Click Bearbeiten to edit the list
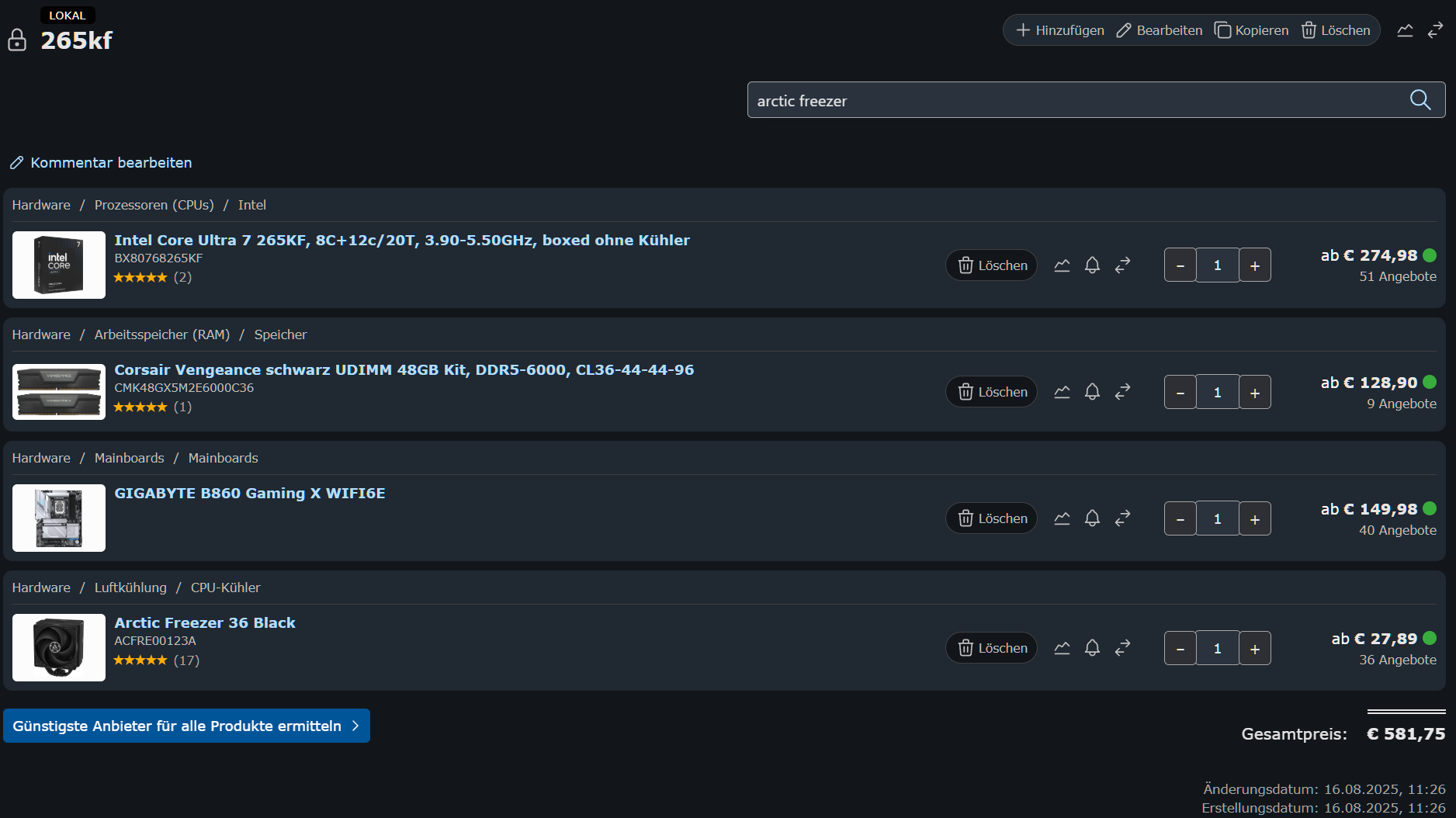The height and width of the screenshot is (818, 1456). [x=1160, y=30]
